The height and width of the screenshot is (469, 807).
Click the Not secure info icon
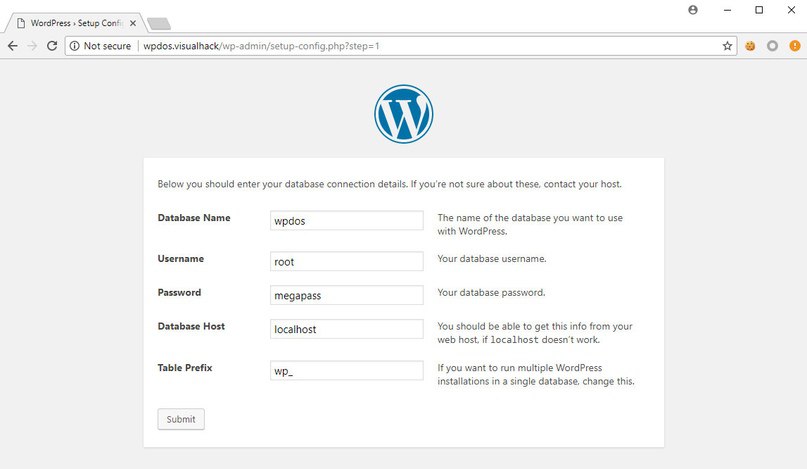click(74, 46)
